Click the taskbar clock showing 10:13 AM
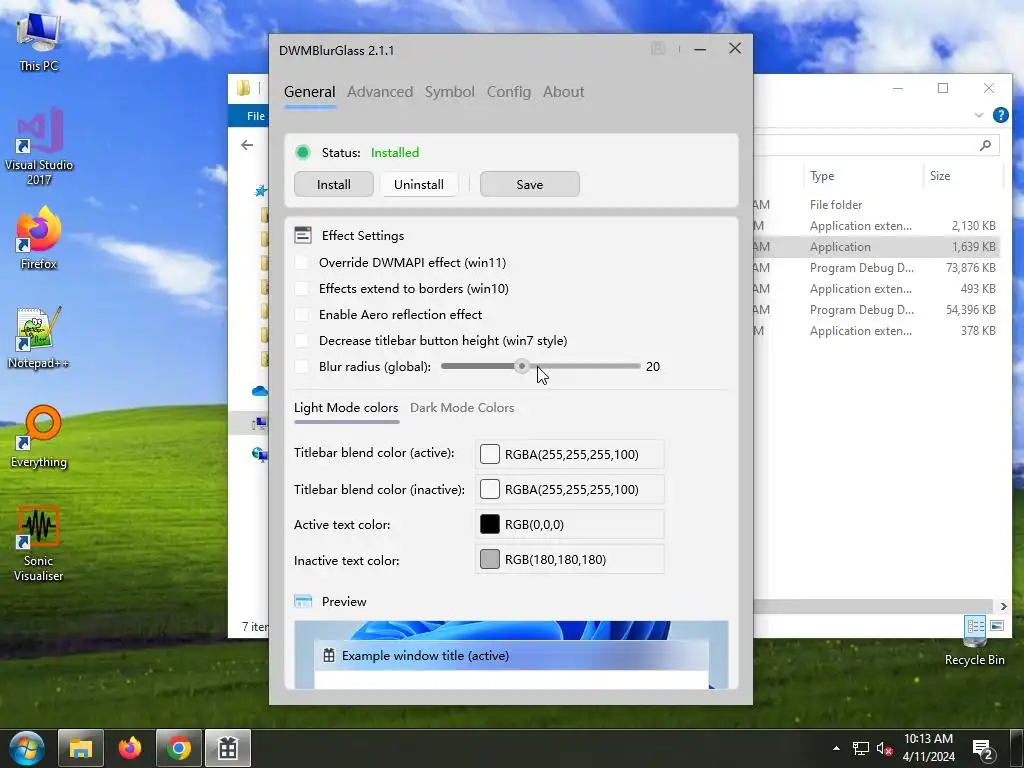The image size is (1024, 768). [929, 748]
